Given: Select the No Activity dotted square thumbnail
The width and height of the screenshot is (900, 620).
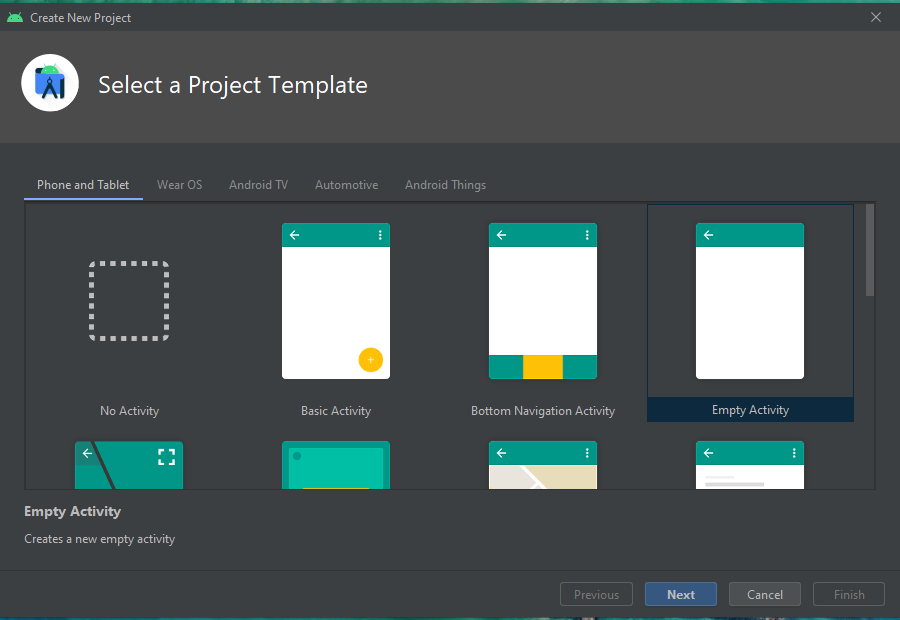Looking at the screenshot, I should (x=129, y=301).
